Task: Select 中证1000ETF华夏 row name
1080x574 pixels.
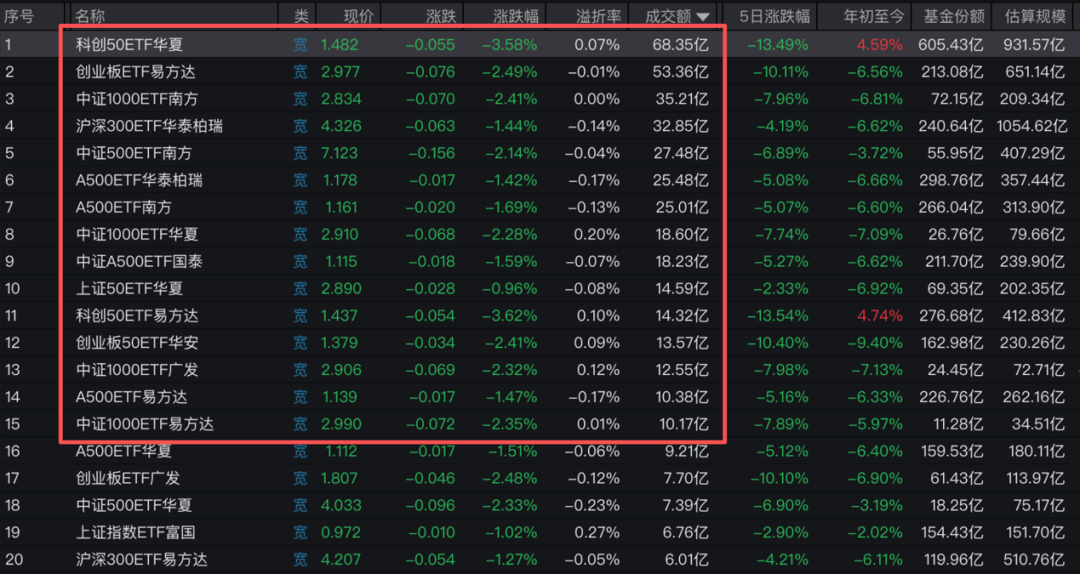Action: 136,234
